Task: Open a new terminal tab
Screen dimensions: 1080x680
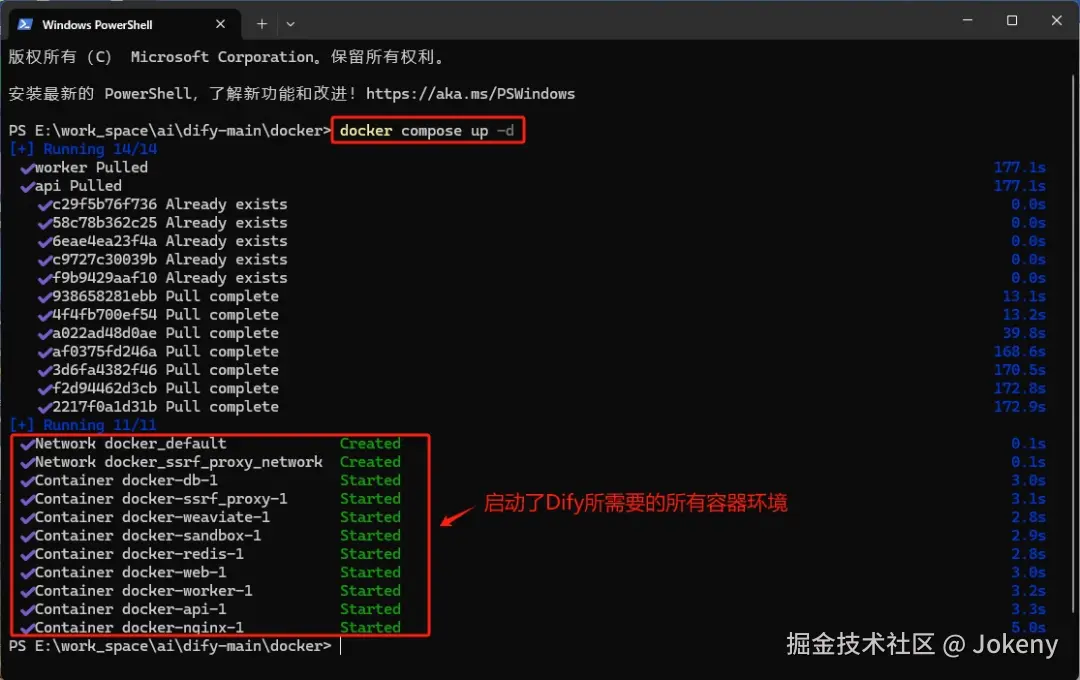Action: pyautogui.click(x=262, y=24)
